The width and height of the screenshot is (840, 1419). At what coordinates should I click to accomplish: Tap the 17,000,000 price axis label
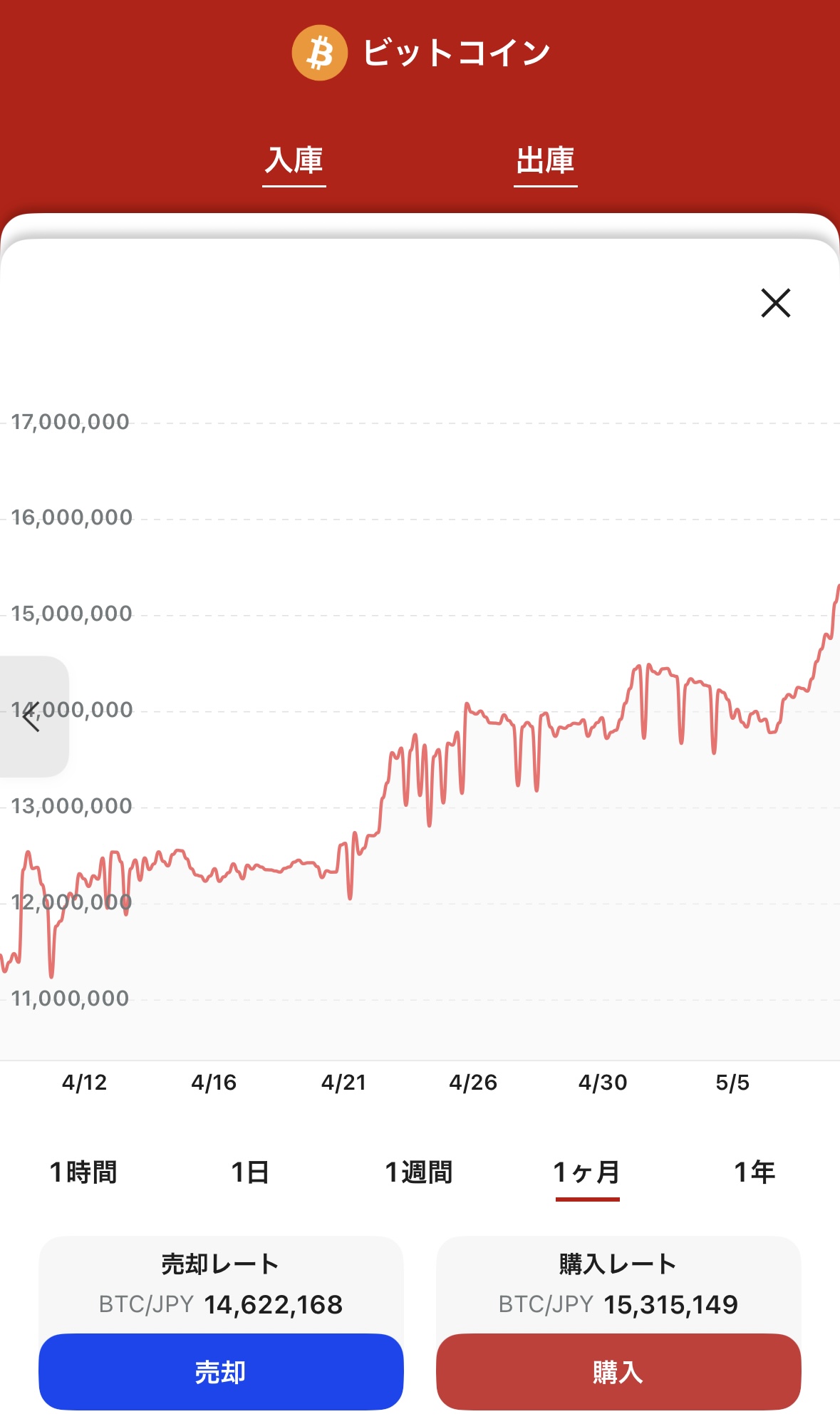(70, 422)
